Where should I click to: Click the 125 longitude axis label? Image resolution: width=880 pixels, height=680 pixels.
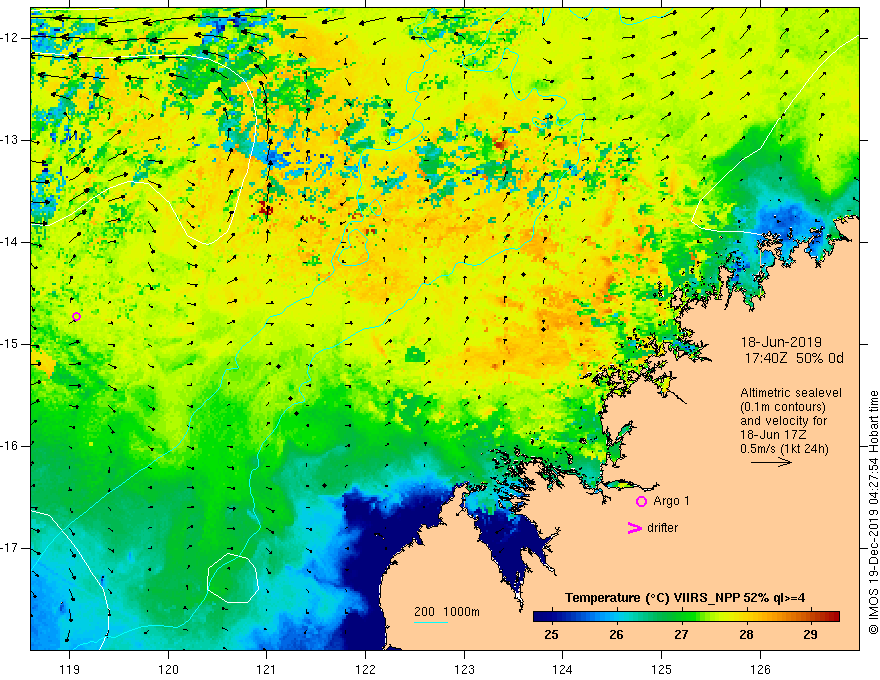pos(662,669)
